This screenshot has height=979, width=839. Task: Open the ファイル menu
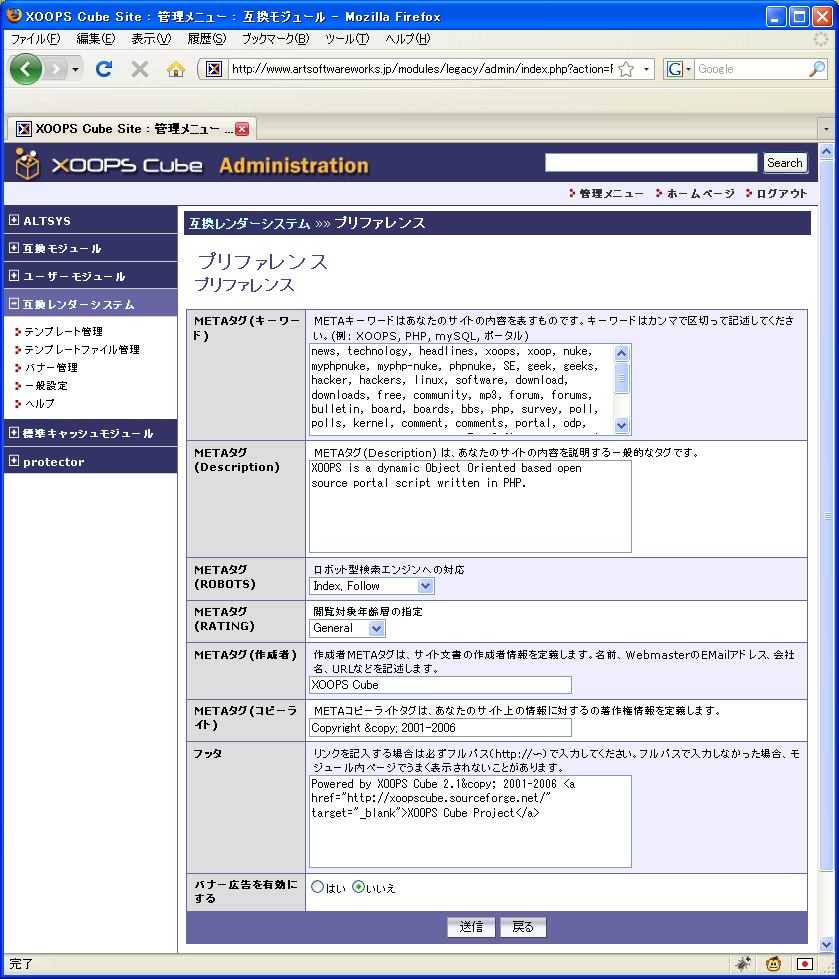36,39
